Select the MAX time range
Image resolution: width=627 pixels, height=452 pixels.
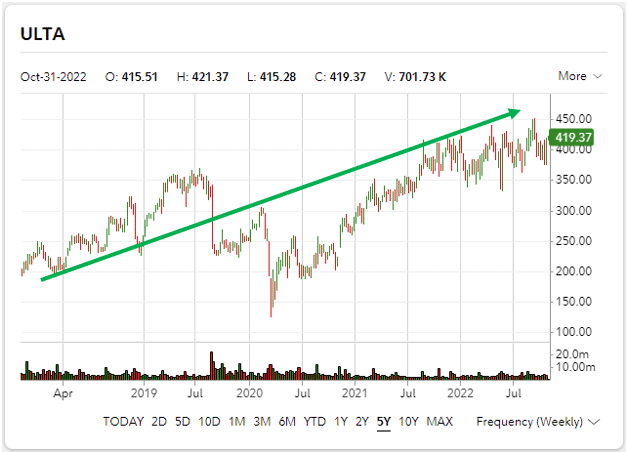(x=439, y=422)
